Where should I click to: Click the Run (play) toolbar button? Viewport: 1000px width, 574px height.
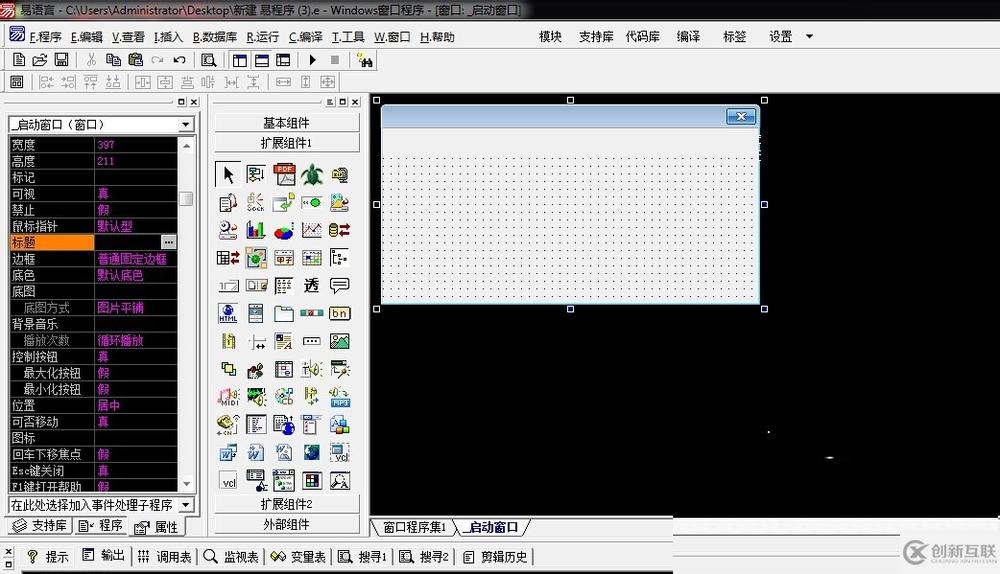pos(312,60)
